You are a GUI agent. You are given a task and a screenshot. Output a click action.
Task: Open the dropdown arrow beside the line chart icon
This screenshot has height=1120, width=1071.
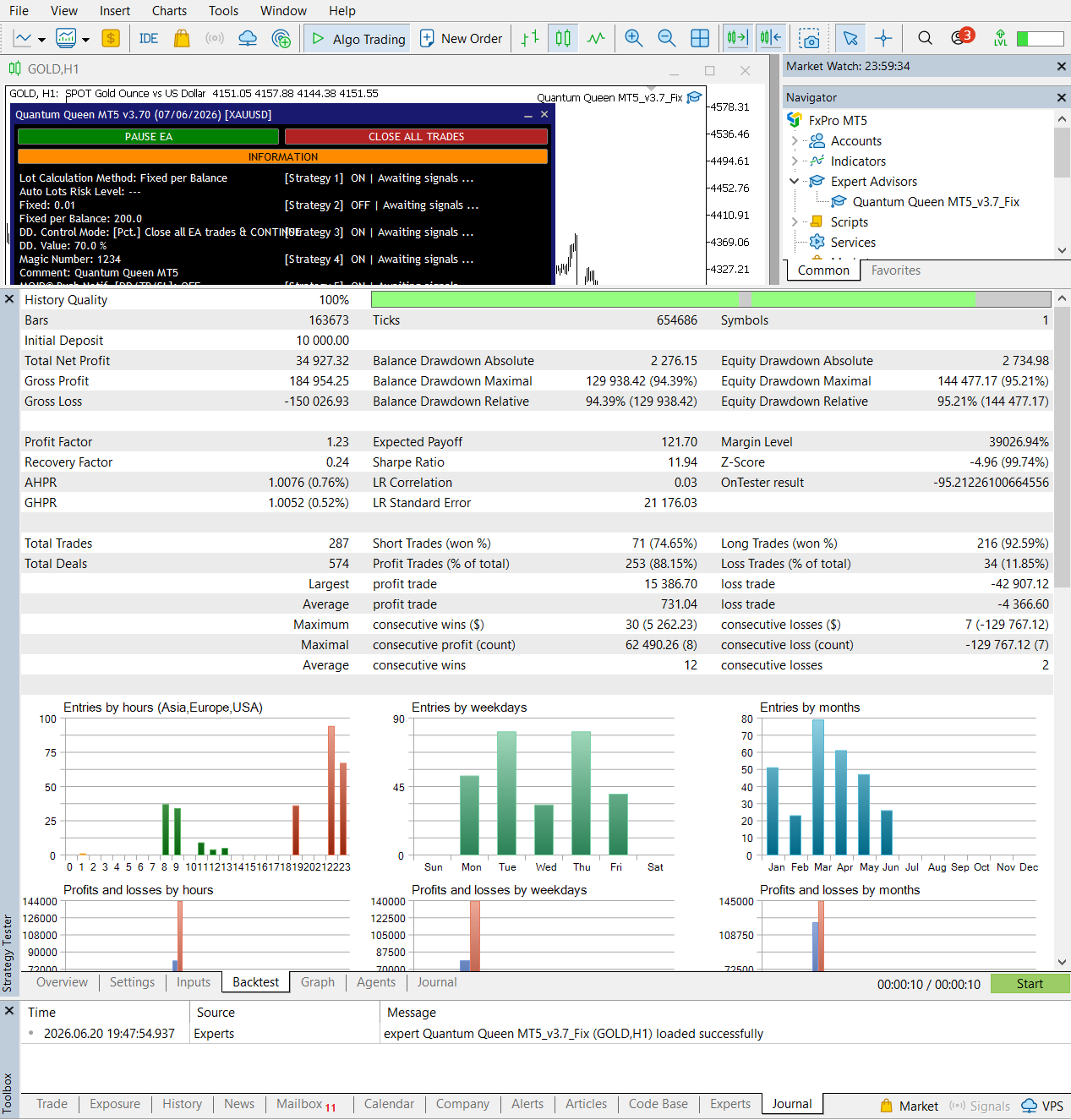(41, 40)
